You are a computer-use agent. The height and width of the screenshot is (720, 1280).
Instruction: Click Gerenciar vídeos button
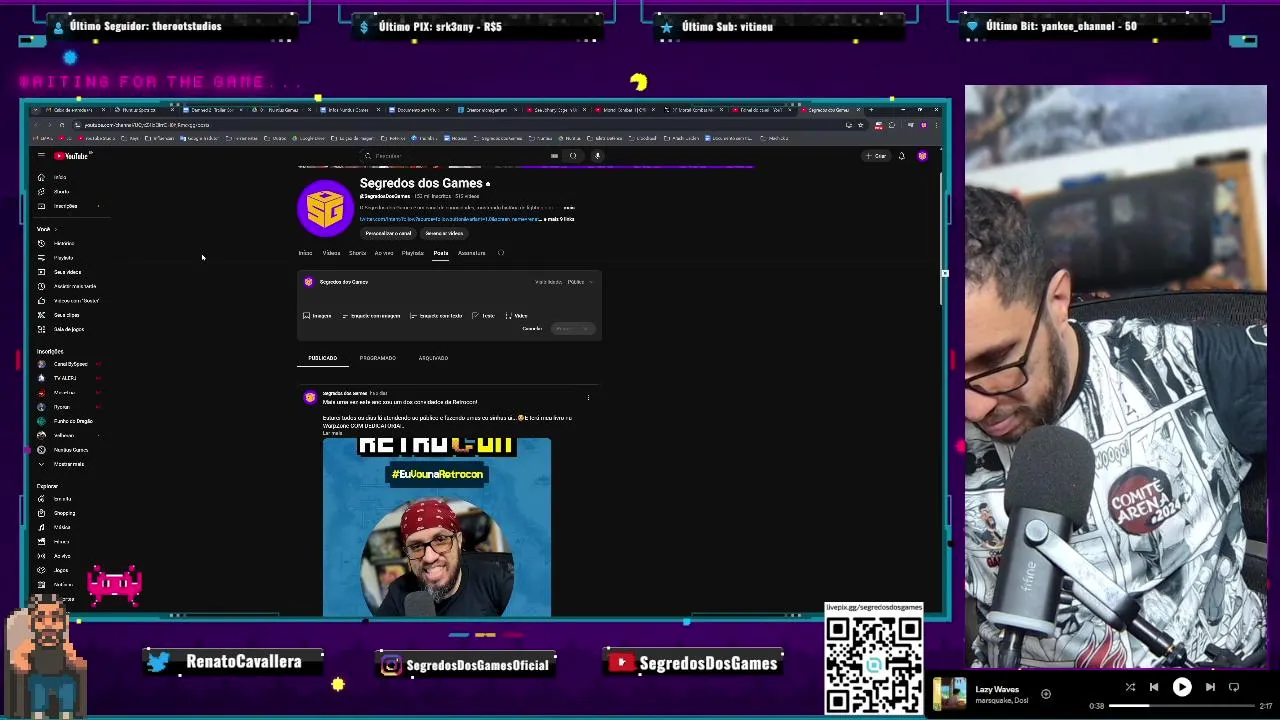point(444,233)
